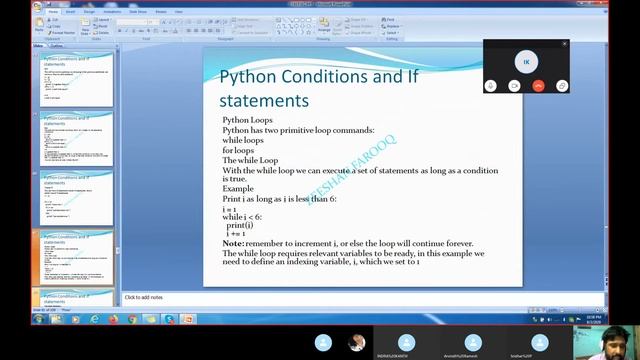Switch to the Home ribbon tab
This screenshot has height=360, width=640.
pos(53,12)
